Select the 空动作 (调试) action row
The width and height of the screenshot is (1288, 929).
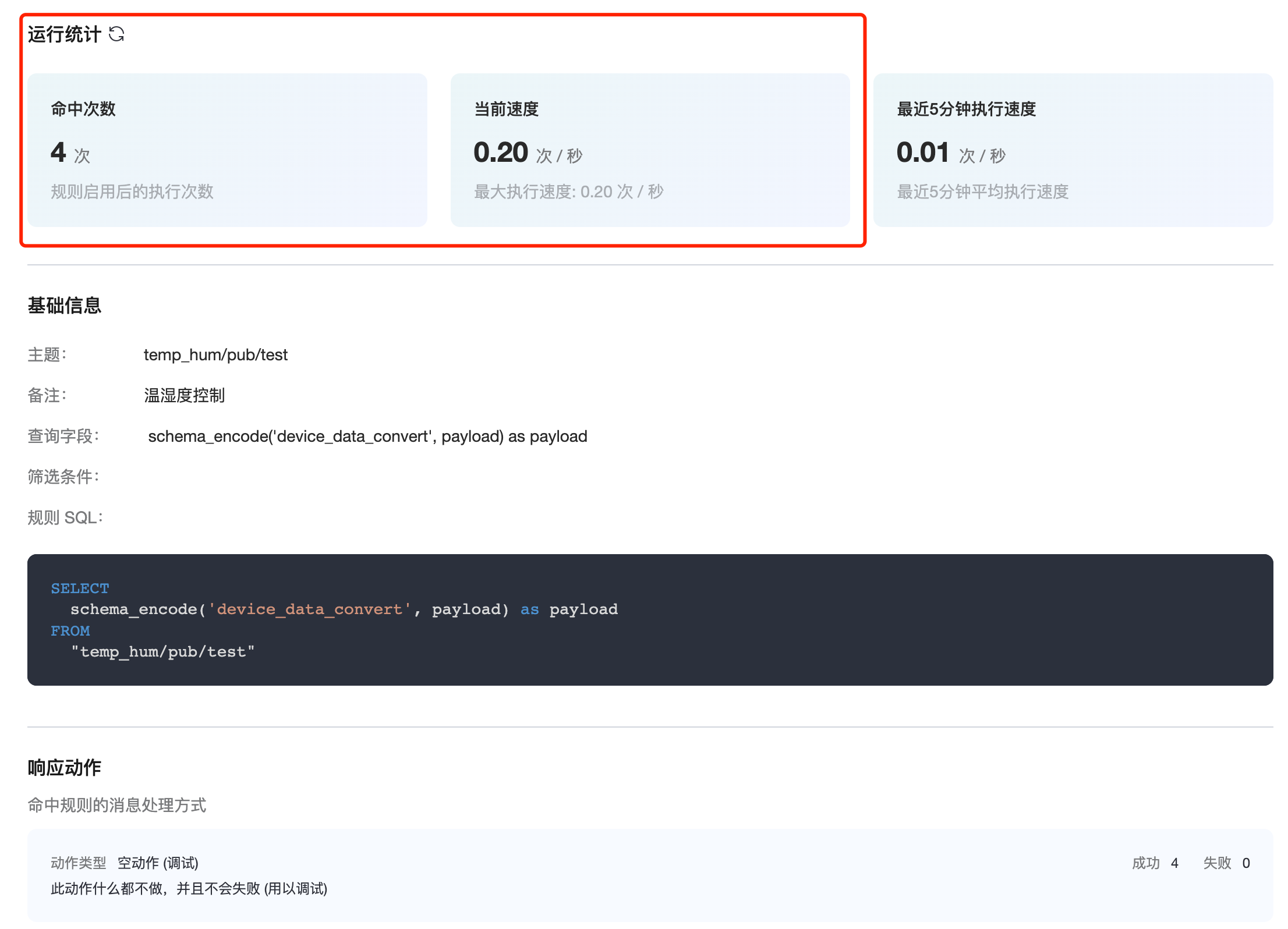[158, 863]
